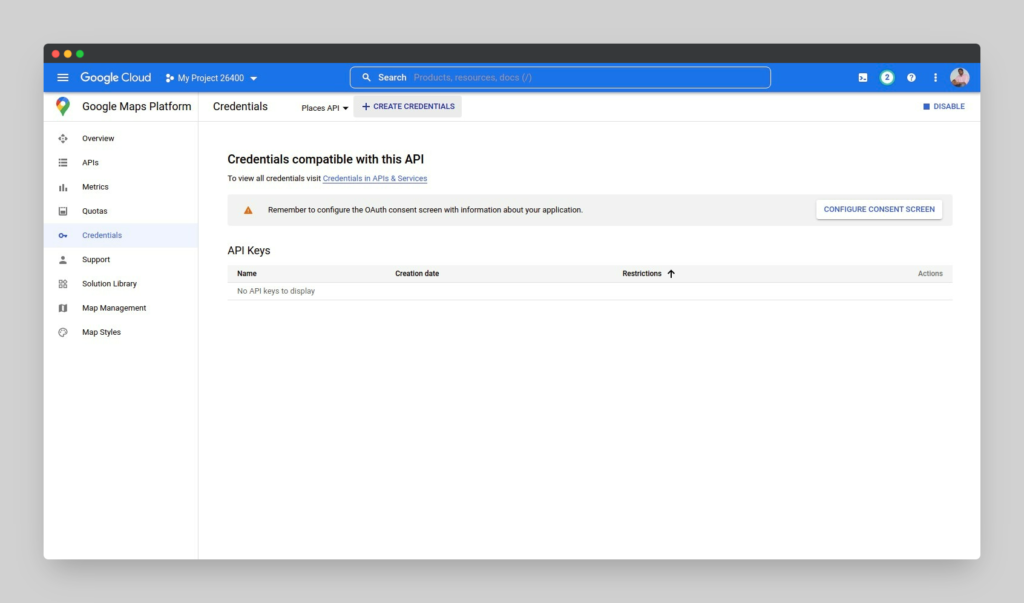Image resolution: width=1024 pixels, height=603 pixels.
Task: Click the Actions column header
Action: (930, 274)
